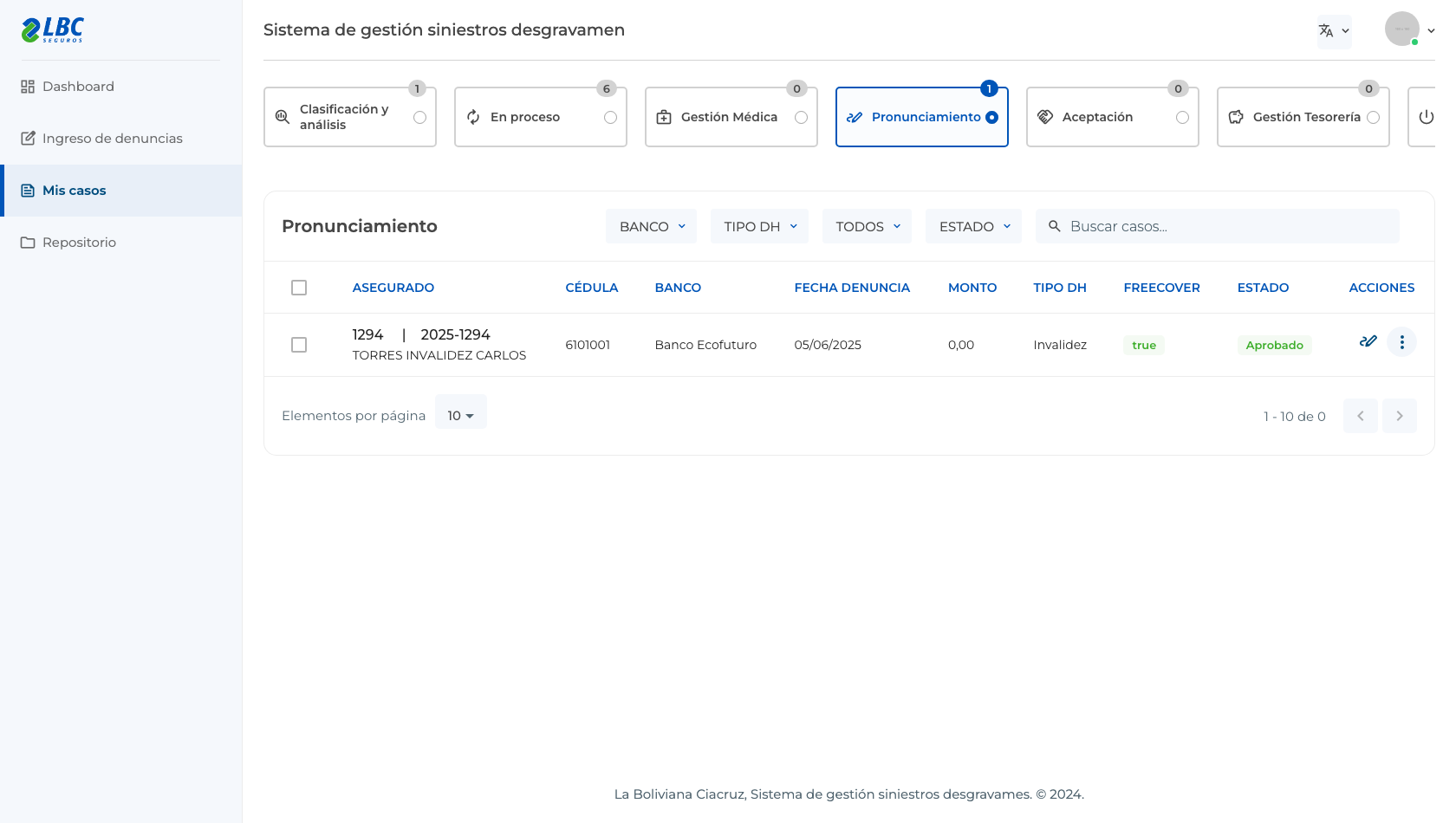Select the En proceso radio button
Image resolution: width=1456 pixels, height=823 pixels.
click(610, 118)
